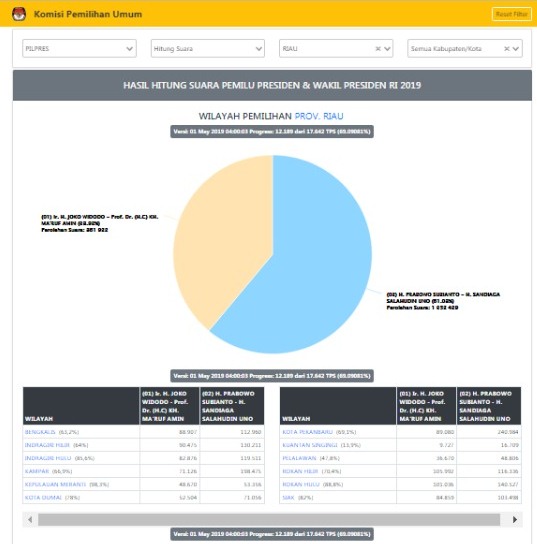Click the KPU logo icon in header
The height and width of the screenshot is (544, 537).
pyautogui.click(x=19, y=14)
